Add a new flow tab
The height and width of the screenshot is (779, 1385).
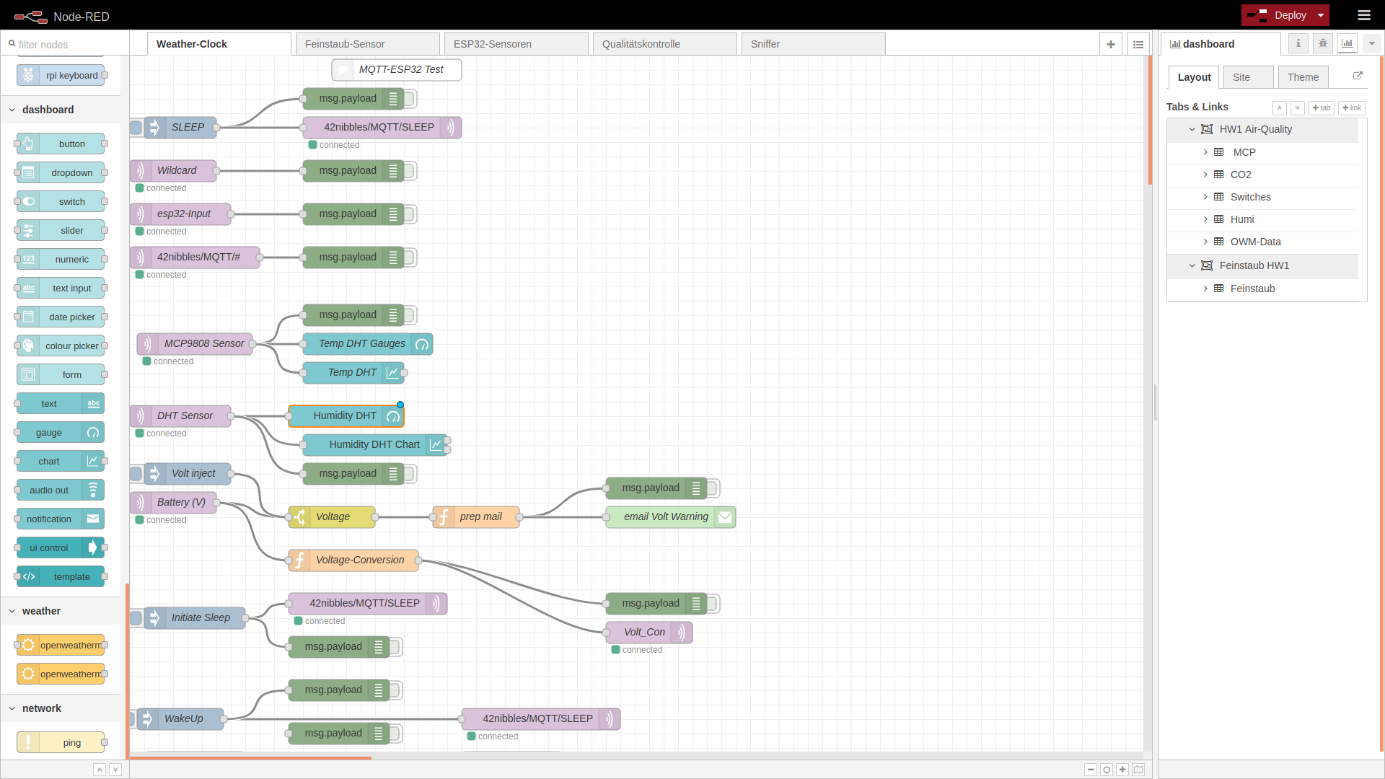point(1110,44)
